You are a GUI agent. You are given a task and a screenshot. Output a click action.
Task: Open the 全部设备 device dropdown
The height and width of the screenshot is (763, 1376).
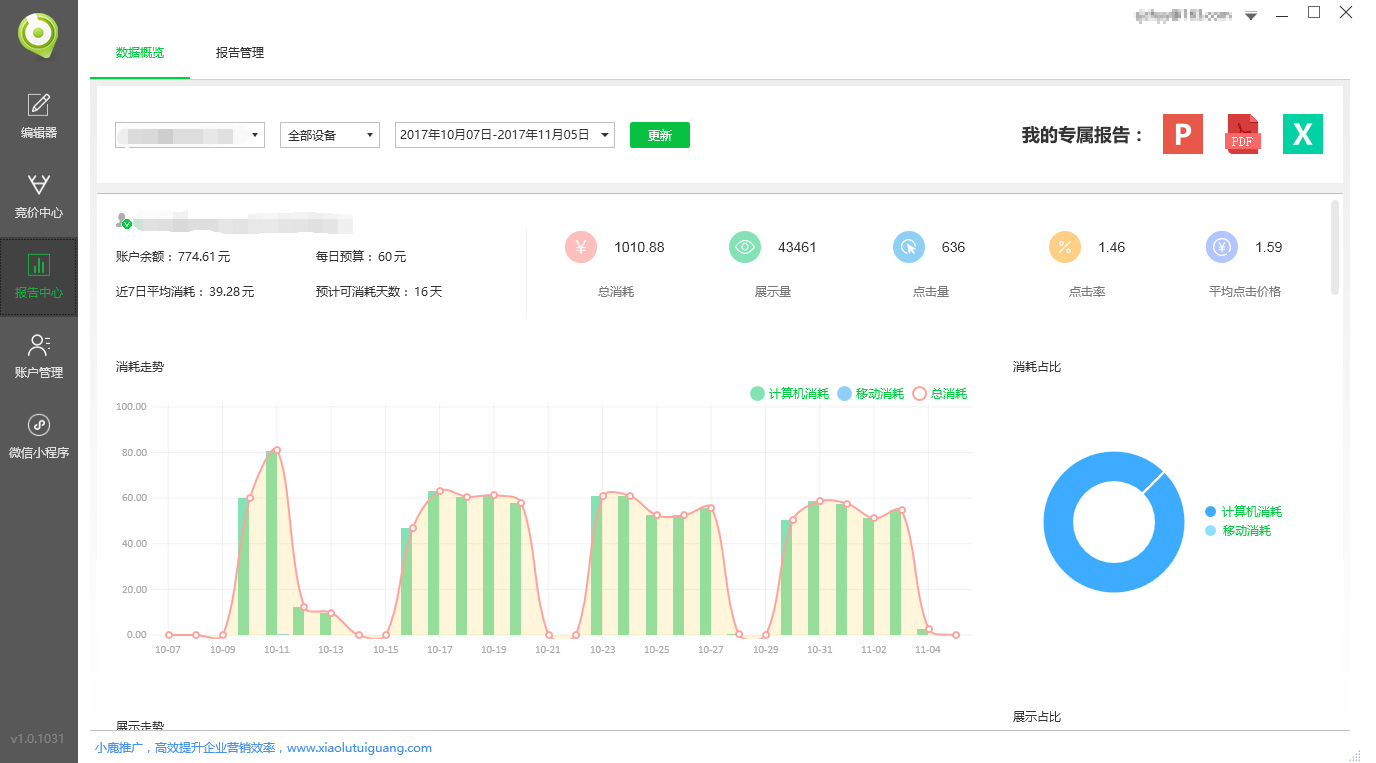[x=329, y=135]
